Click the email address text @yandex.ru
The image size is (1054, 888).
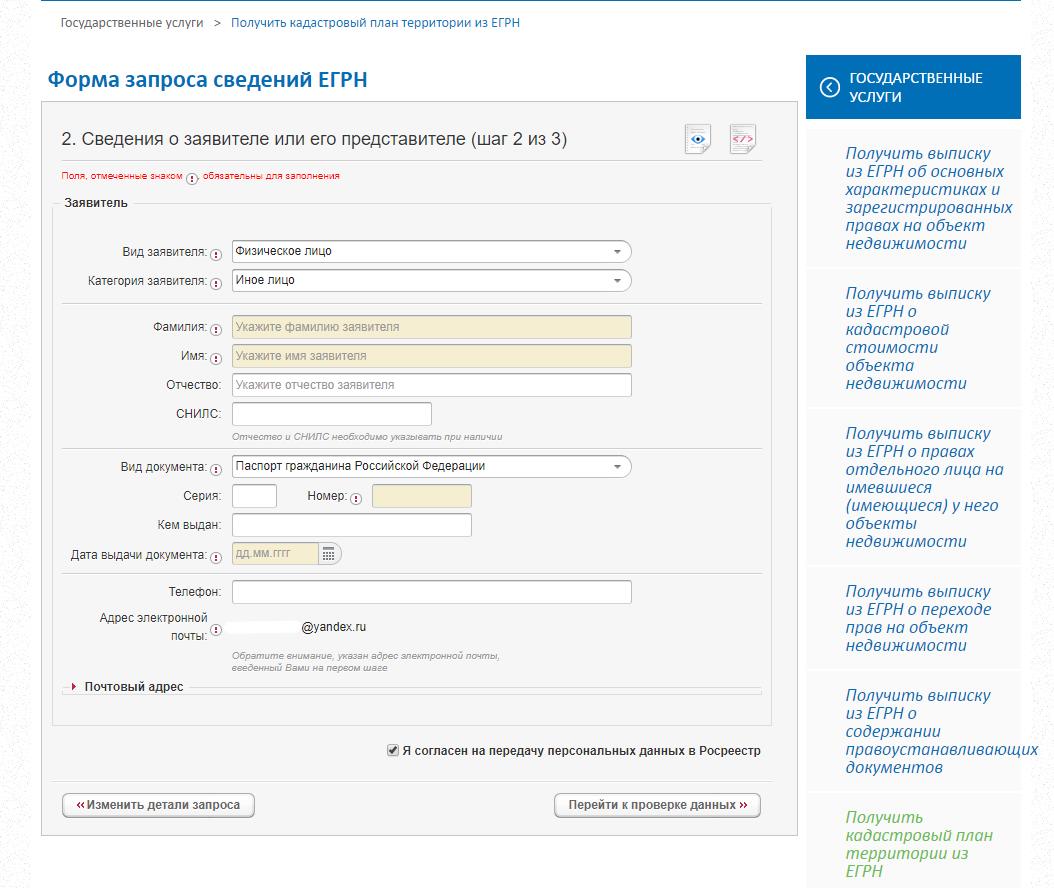point(333,627)
